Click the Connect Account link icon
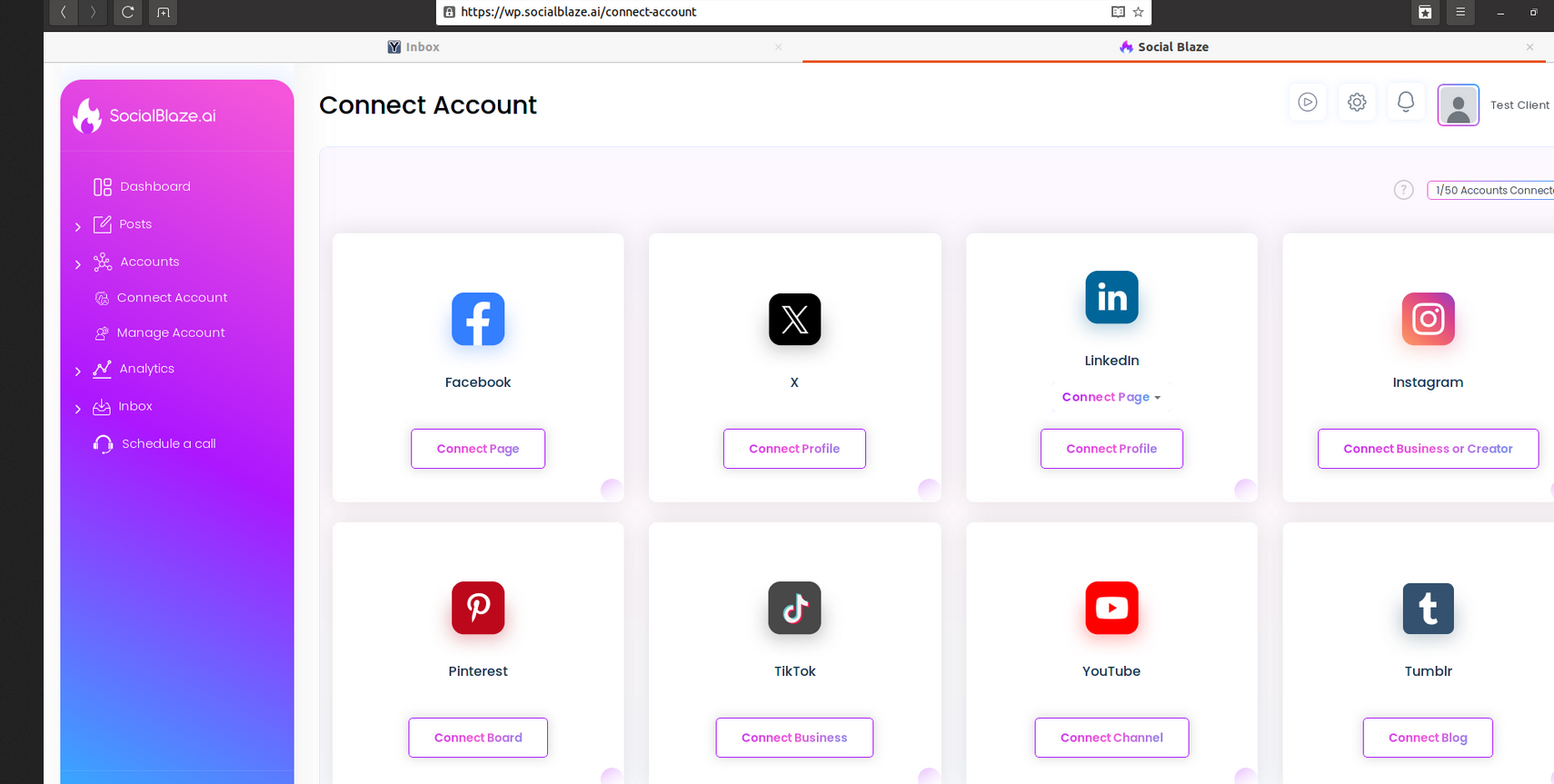This screenshot has height=784, width=1554. (x=102, y=298)
